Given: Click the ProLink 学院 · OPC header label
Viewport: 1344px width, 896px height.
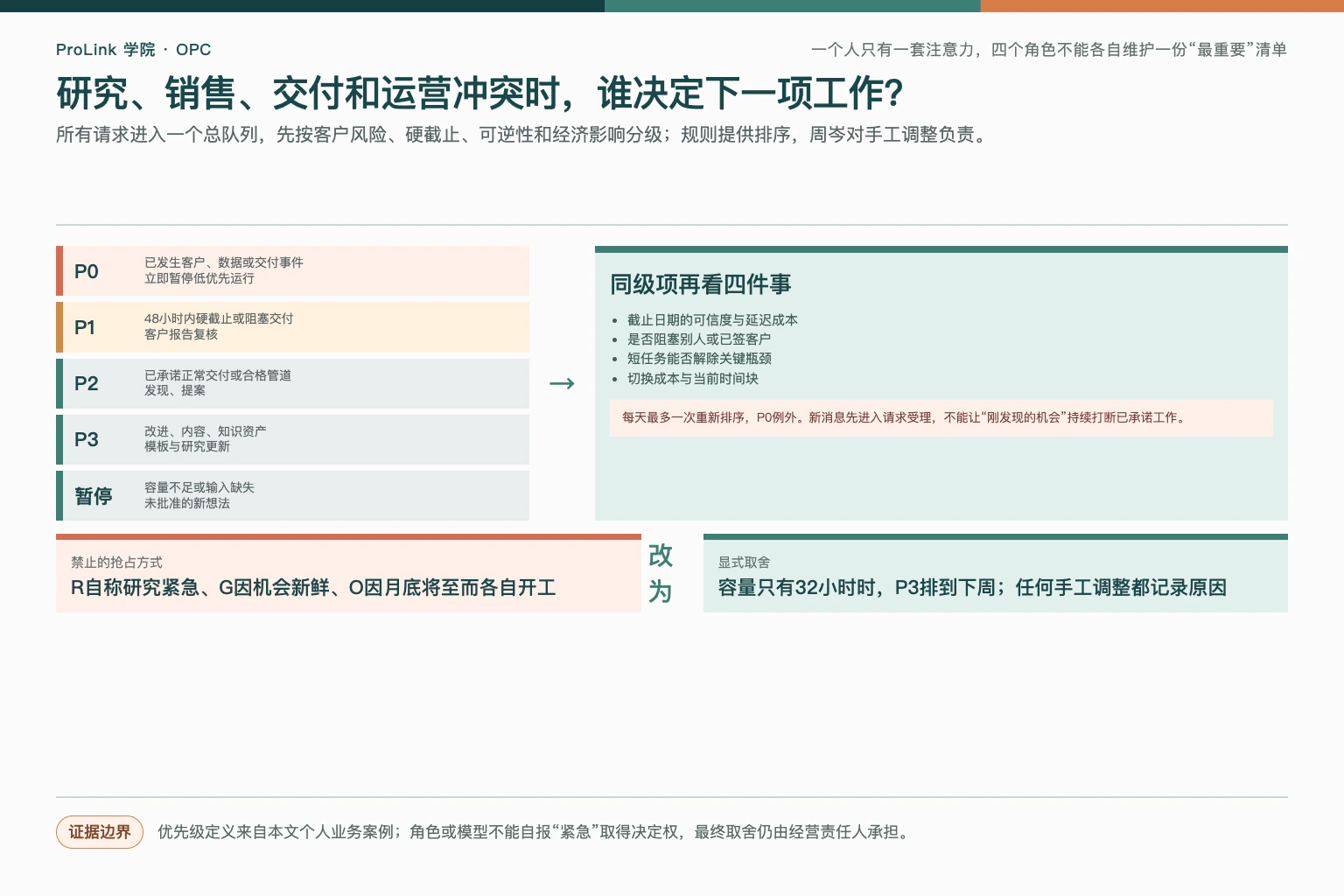Looking at the screenshot, I should (134, 50).
